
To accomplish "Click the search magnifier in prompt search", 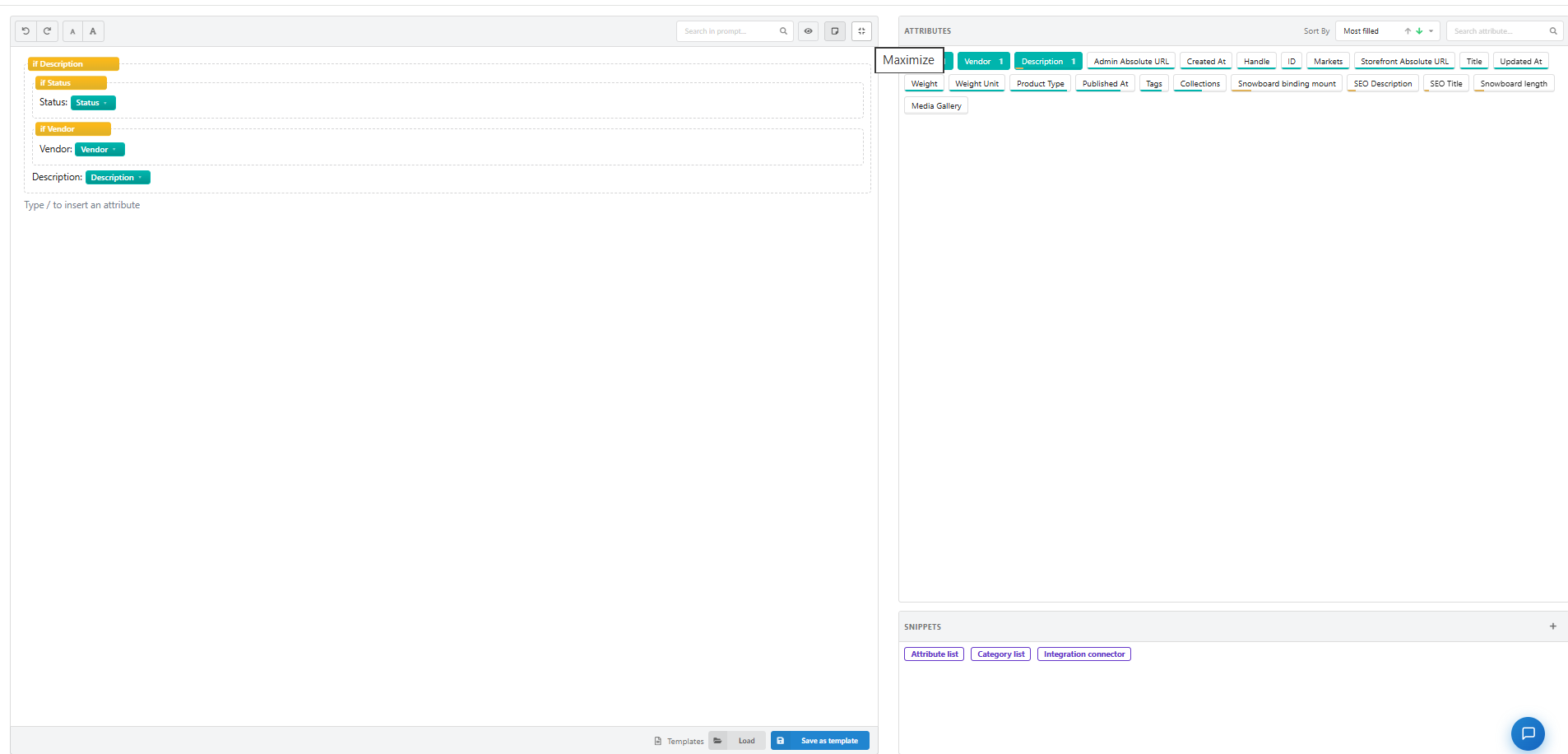I will (x=783, y=31).
